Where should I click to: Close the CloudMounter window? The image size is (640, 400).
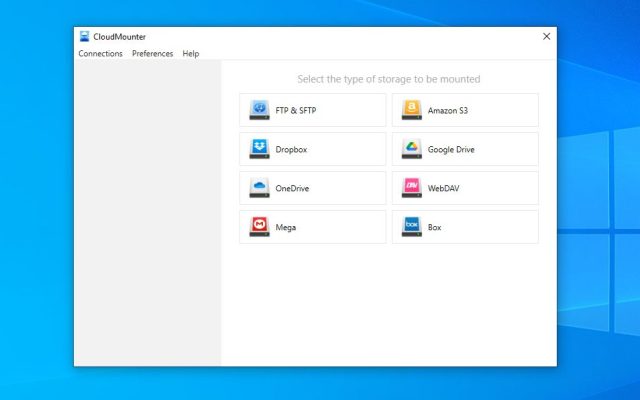tap(547, 36)
